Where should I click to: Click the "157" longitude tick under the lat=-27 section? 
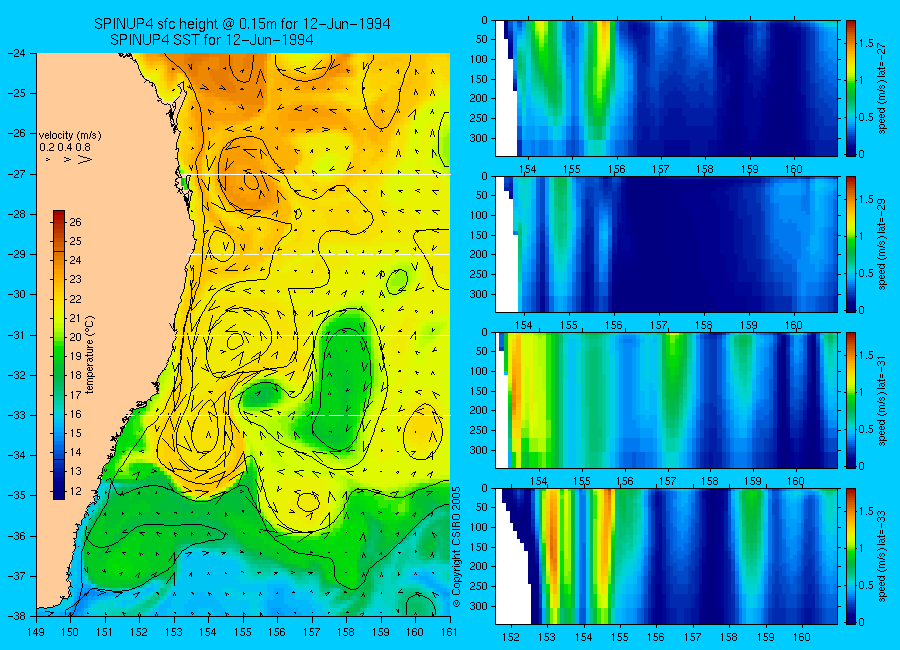coord(661,169)
